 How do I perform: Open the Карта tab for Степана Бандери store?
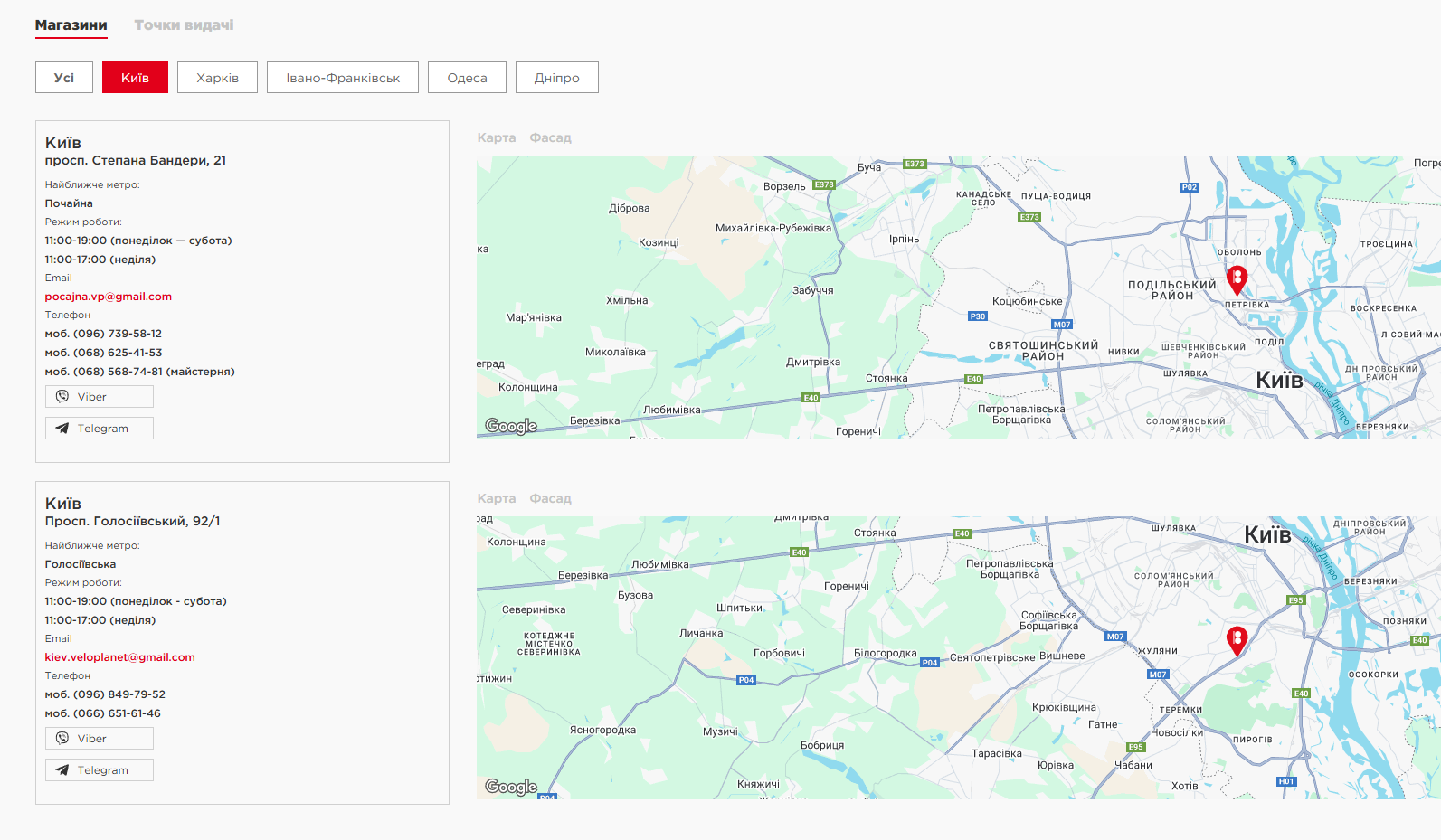497,137
